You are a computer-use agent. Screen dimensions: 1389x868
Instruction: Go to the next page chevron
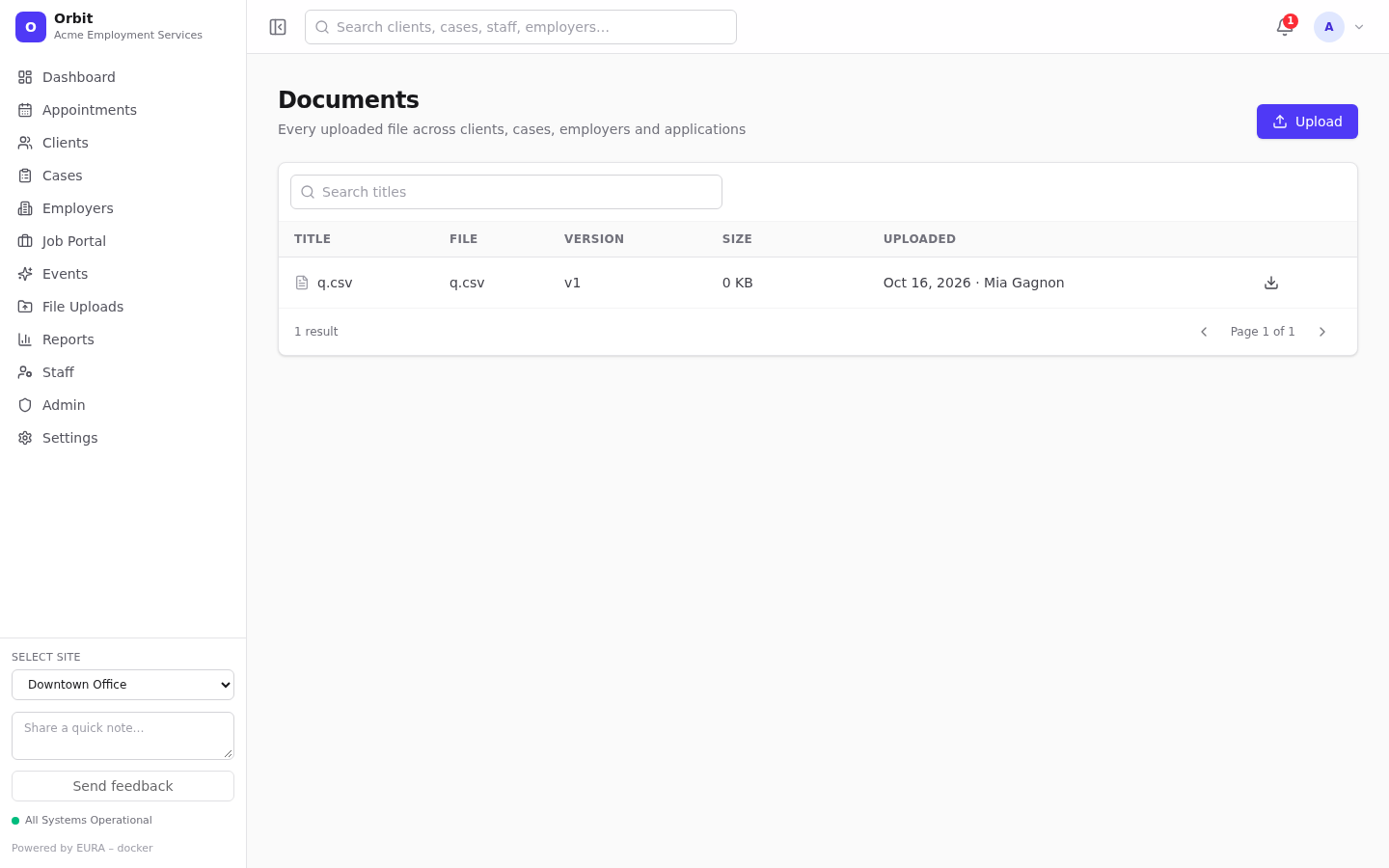point(1322,332)
